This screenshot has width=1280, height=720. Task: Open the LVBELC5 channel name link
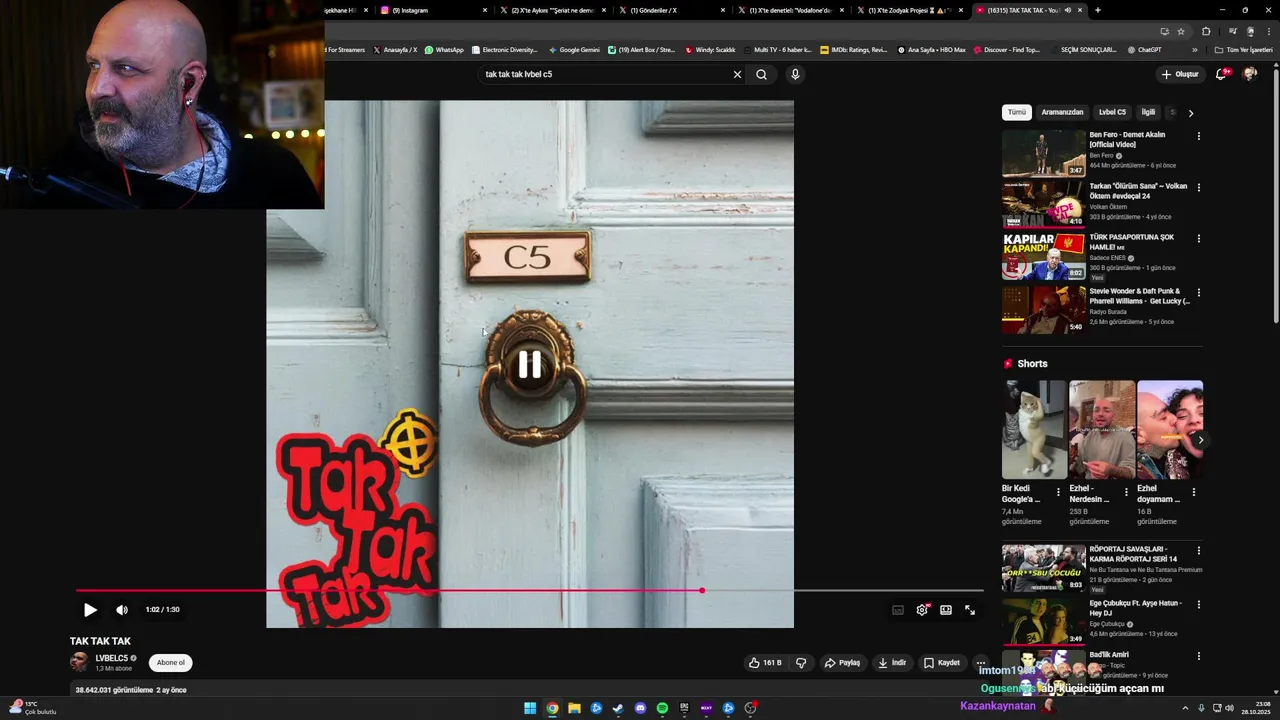112,658
